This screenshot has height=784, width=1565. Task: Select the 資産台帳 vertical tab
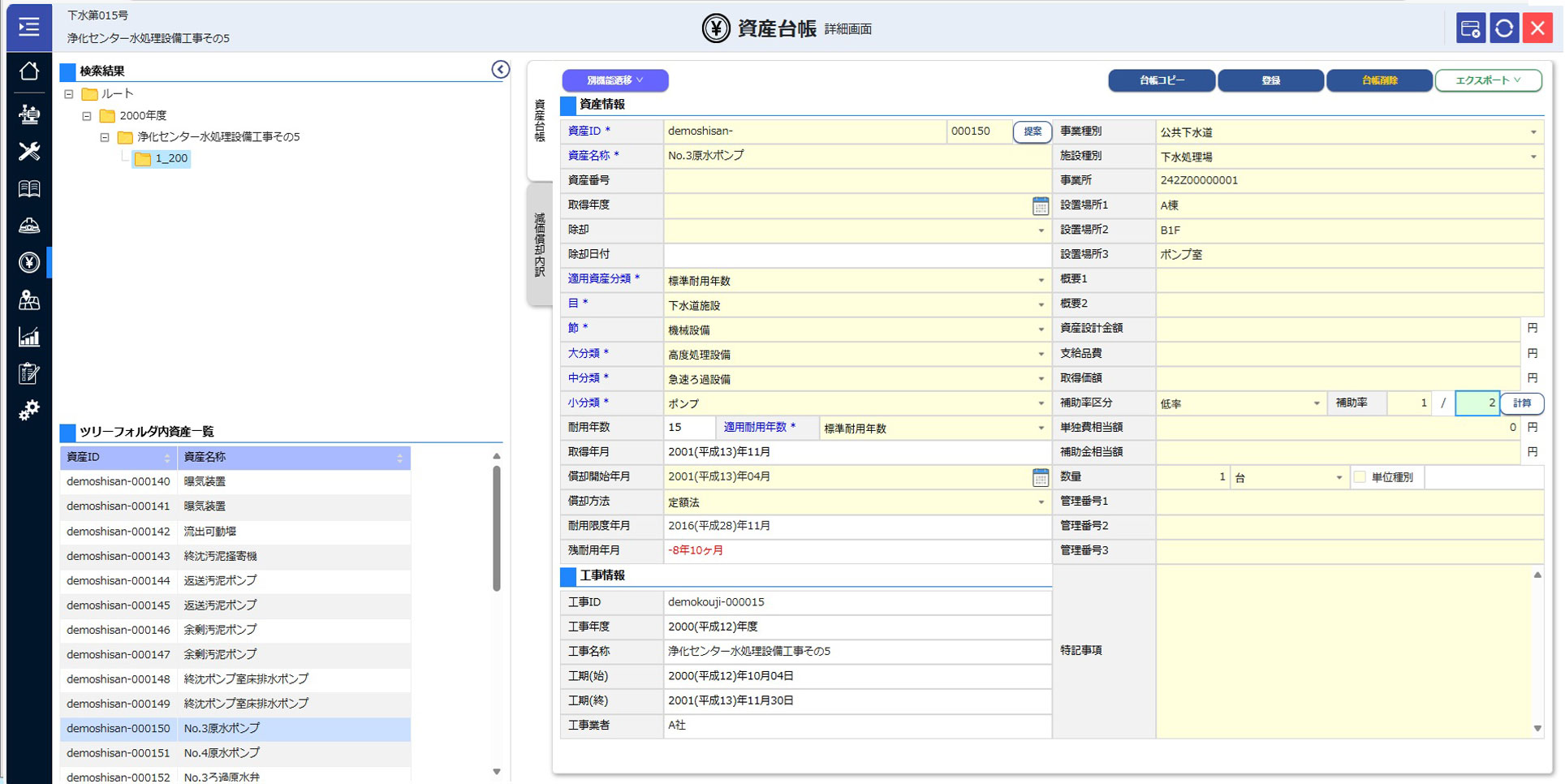pos(540,122)
